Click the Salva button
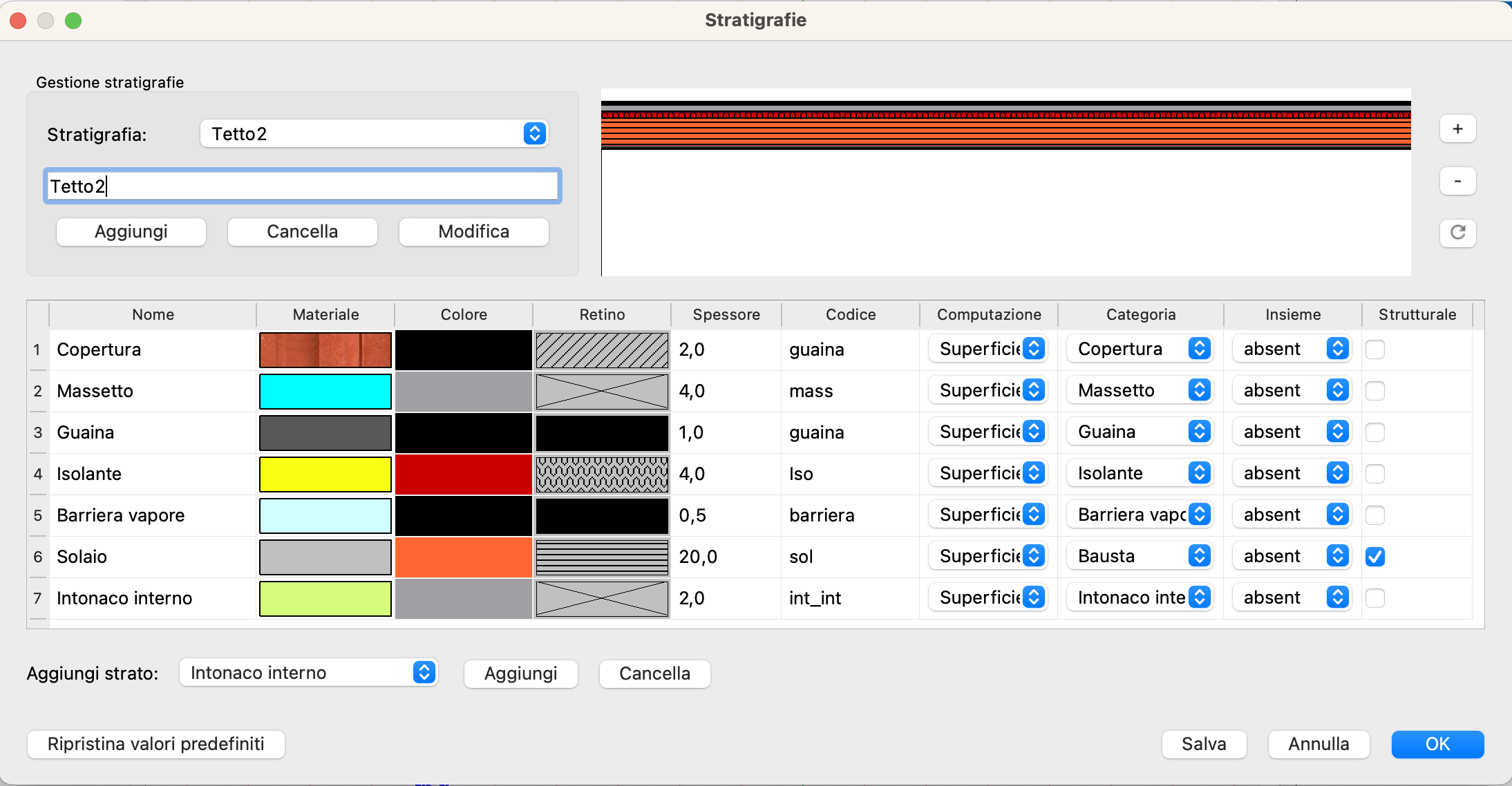 click(x=1203, y=744)
